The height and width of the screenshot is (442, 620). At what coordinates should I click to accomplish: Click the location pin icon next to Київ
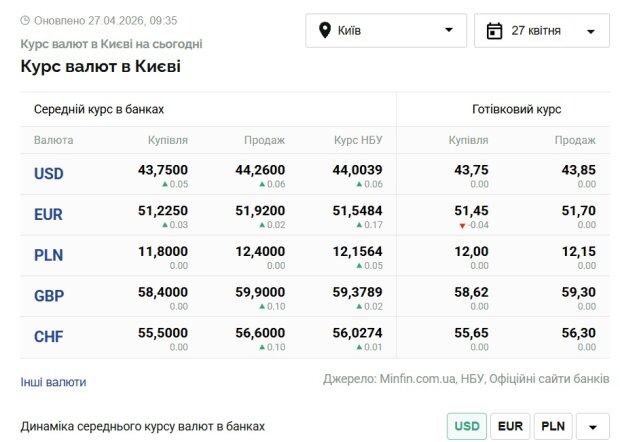pyautogui.click(x=324, y=30)
